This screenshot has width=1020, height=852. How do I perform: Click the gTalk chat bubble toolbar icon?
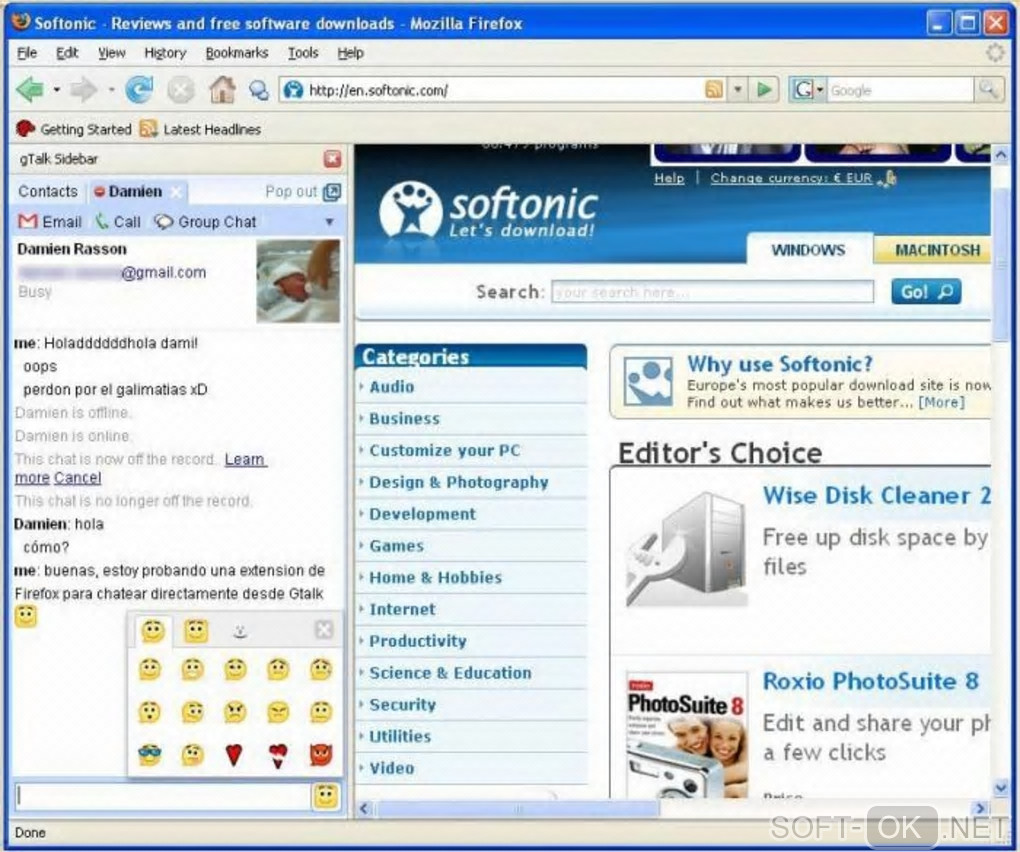pyautogui.click(x=259, y=90)
